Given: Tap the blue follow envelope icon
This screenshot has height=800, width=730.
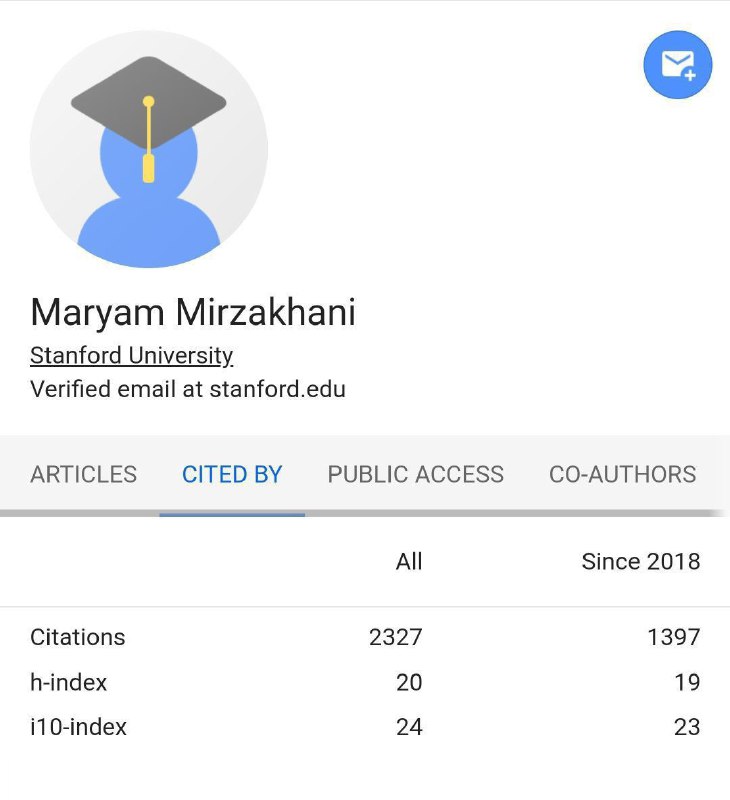Looking at the screenshot, I should 677,65.
